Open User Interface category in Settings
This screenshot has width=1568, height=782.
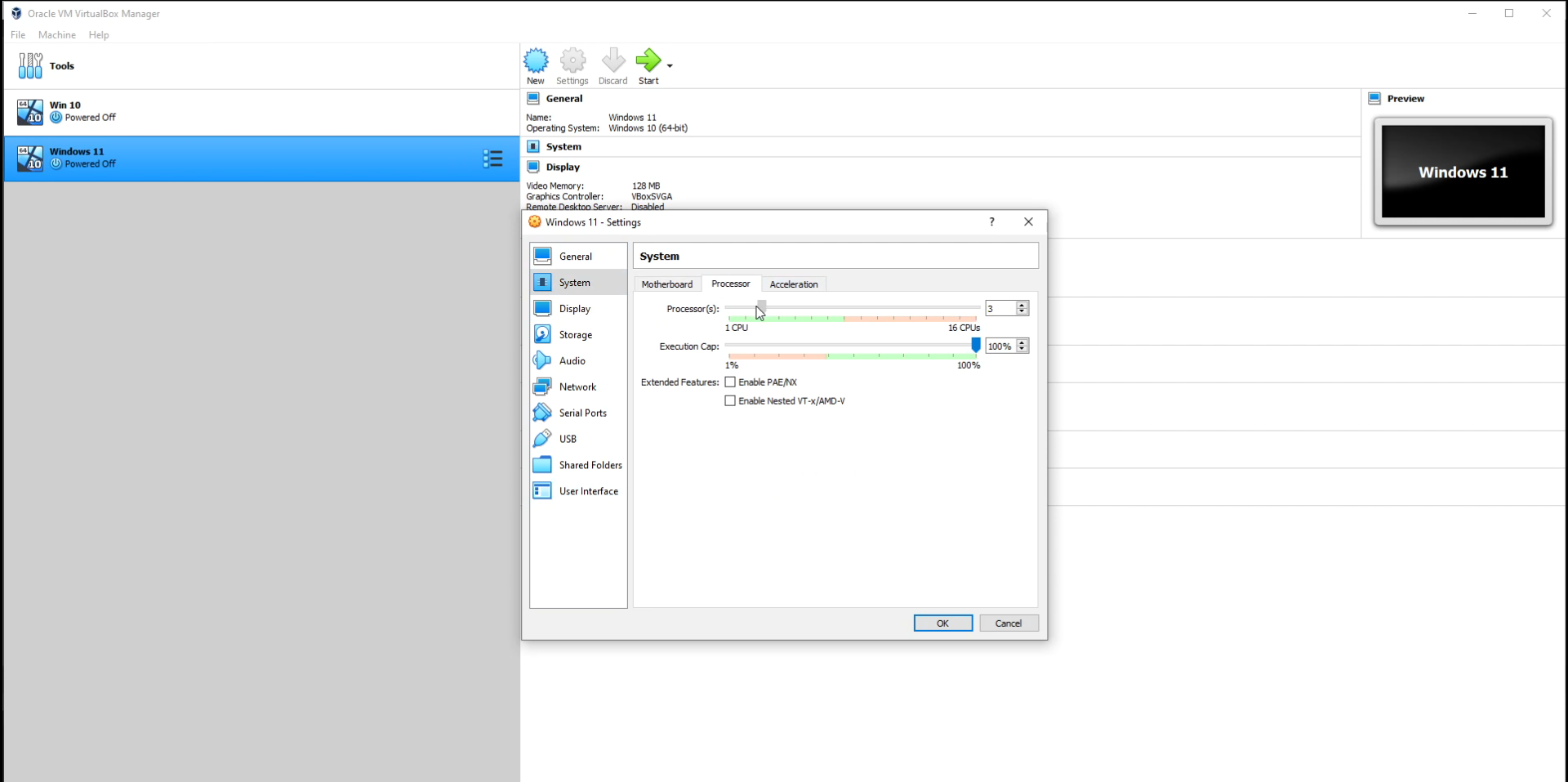pos(578,492)
